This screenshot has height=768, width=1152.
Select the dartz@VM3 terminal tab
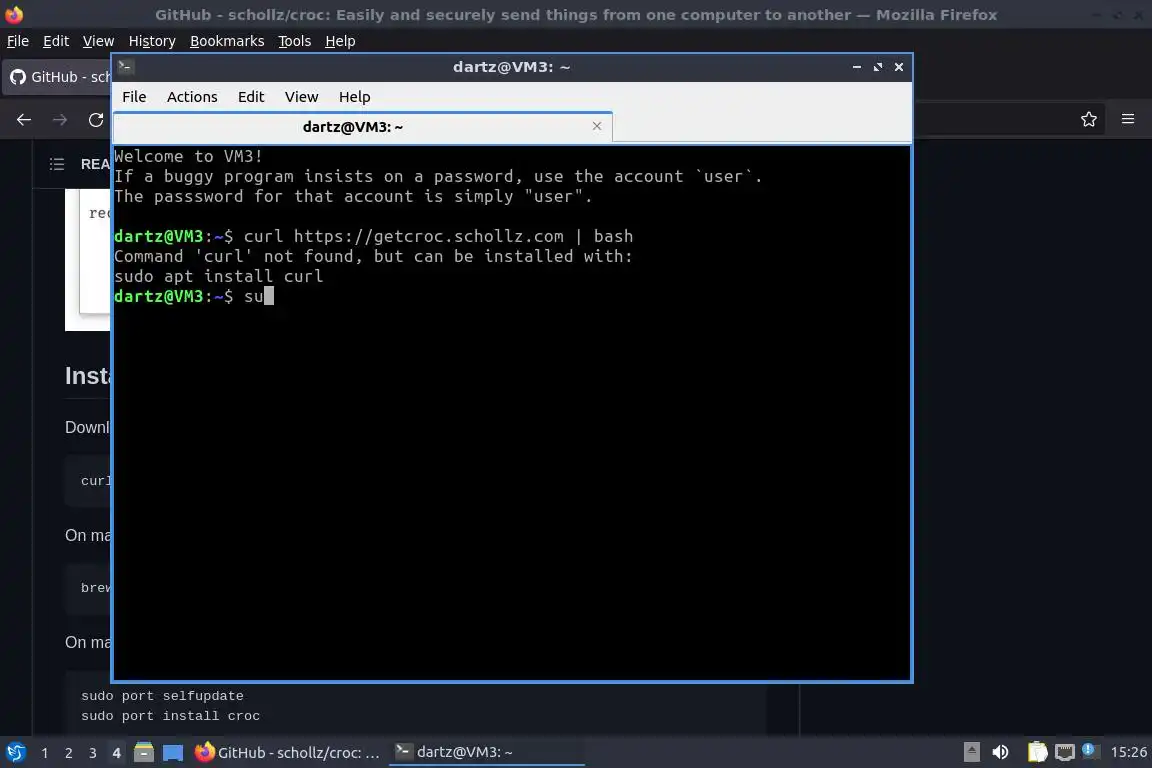[363, 126]
